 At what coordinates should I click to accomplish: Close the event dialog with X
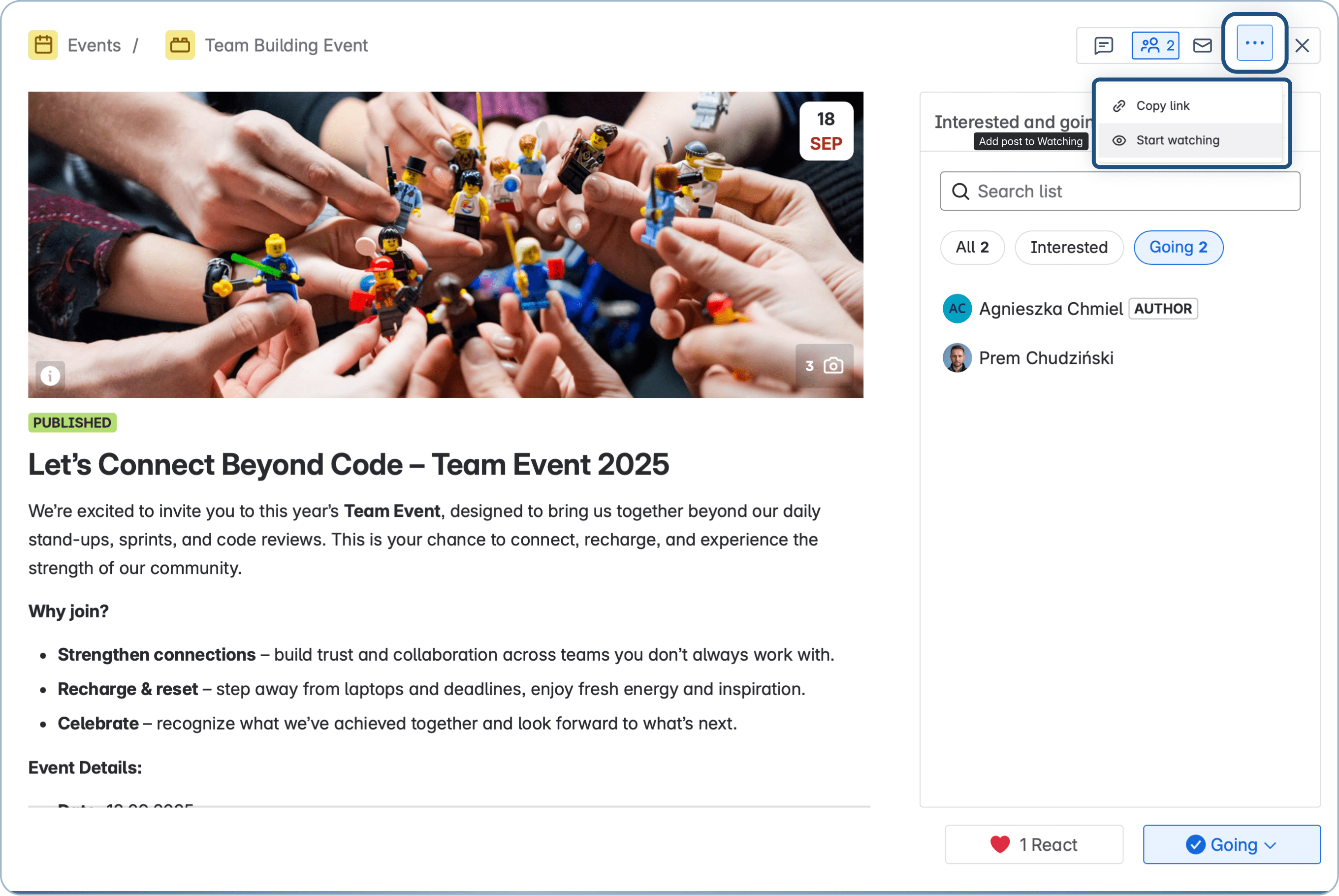click(1302, 45)
